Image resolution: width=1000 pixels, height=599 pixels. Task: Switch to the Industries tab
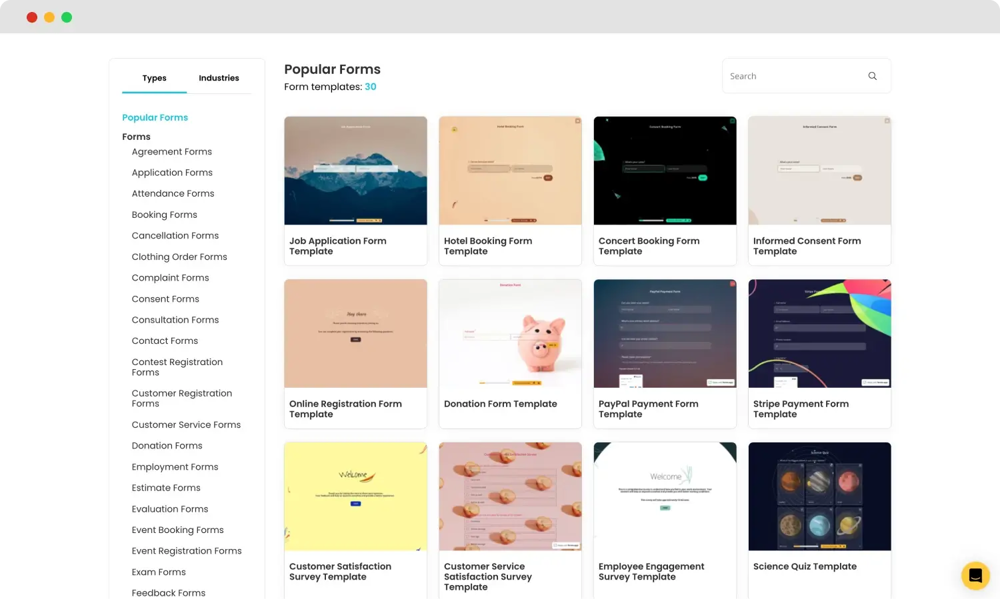point(219,77)
